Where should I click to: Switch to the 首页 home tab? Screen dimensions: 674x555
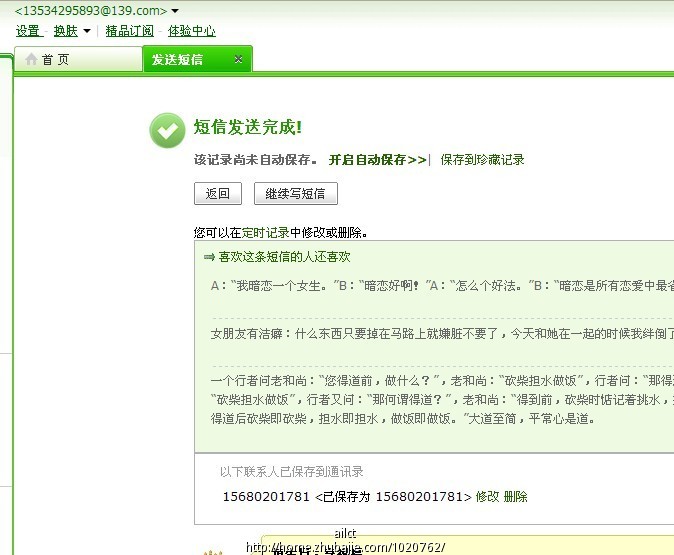coord(78,59)
